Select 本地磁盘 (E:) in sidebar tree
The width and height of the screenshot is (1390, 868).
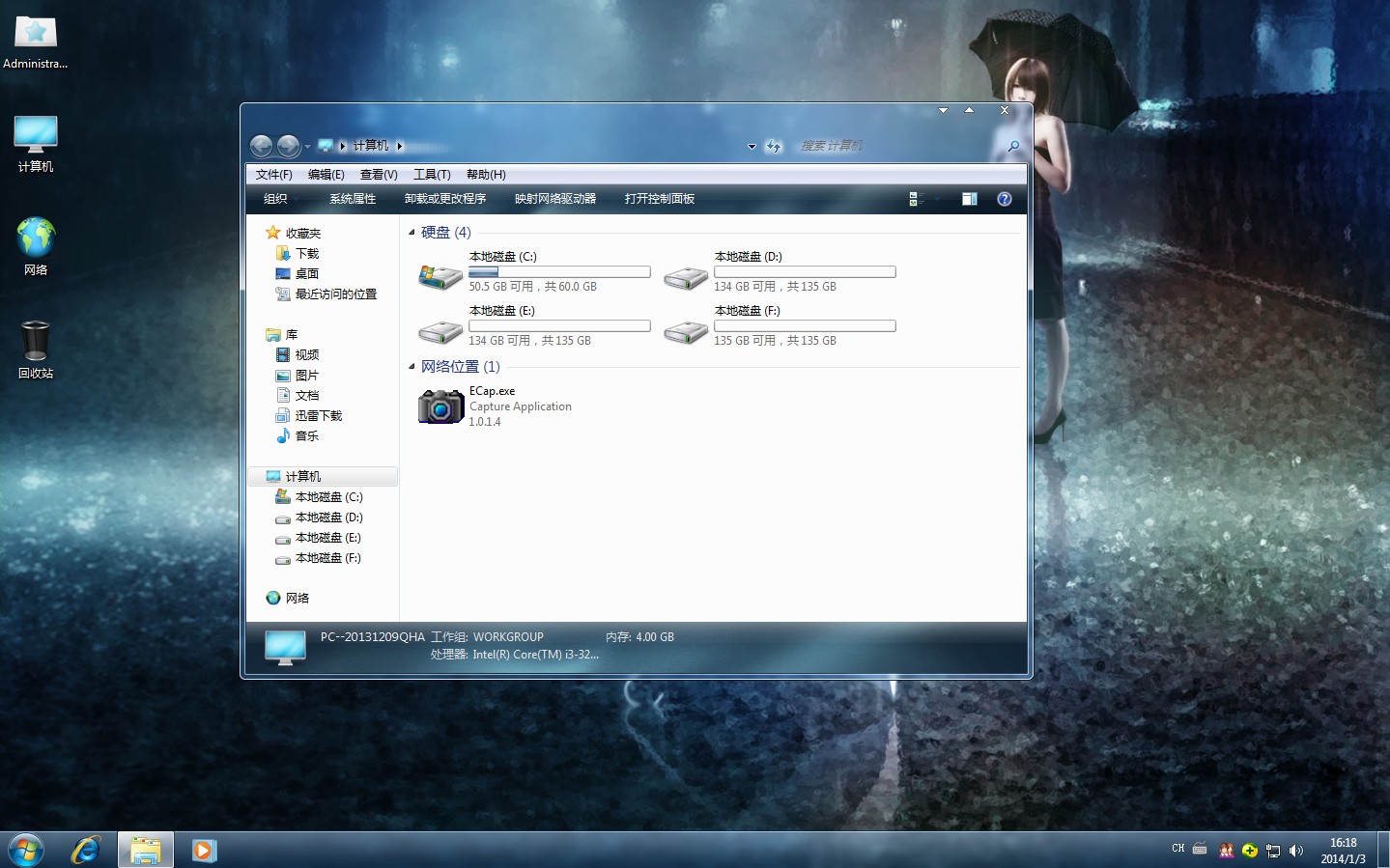319,537
